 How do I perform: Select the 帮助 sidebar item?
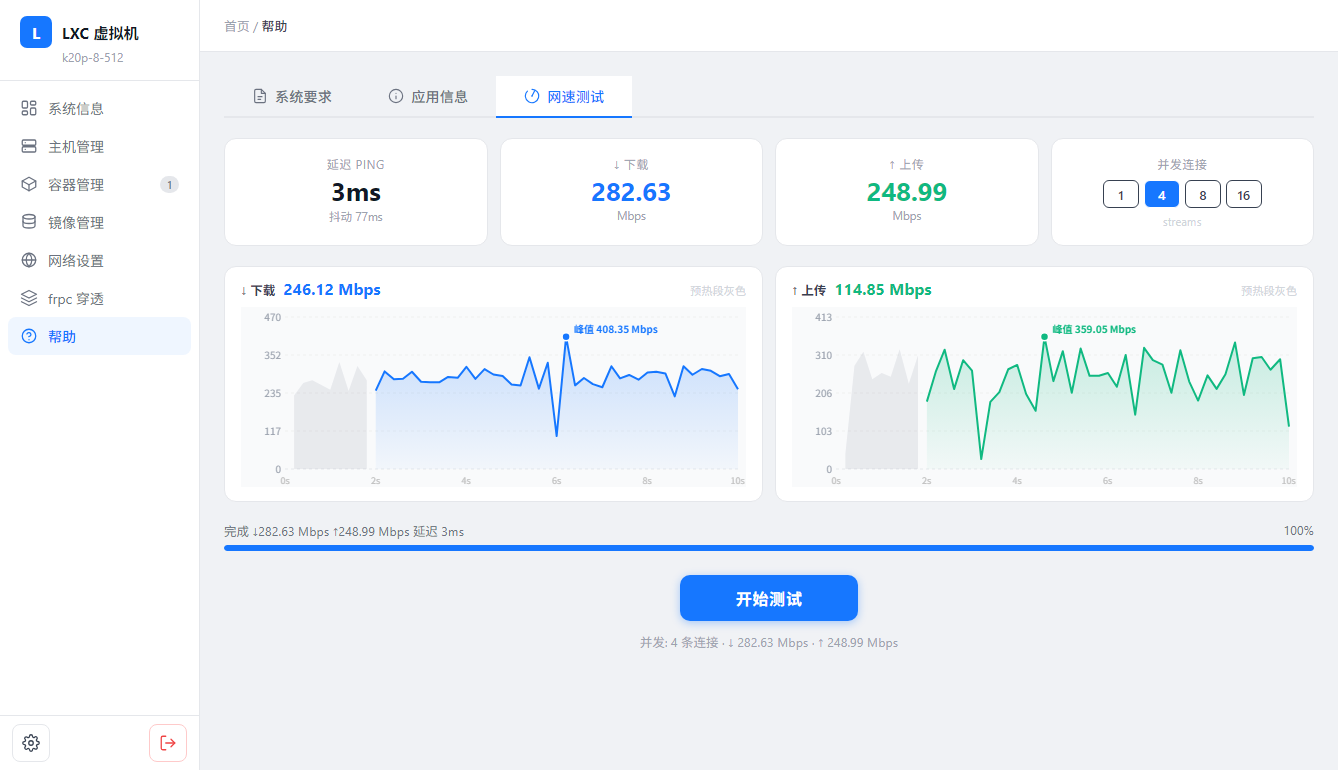(x=99, y=336)
